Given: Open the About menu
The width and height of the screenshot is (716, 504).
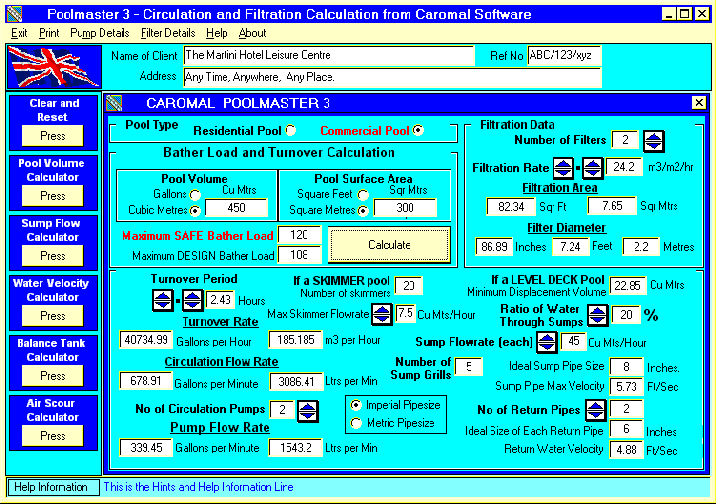Looking at the screenshot, I should pos(252,33).
